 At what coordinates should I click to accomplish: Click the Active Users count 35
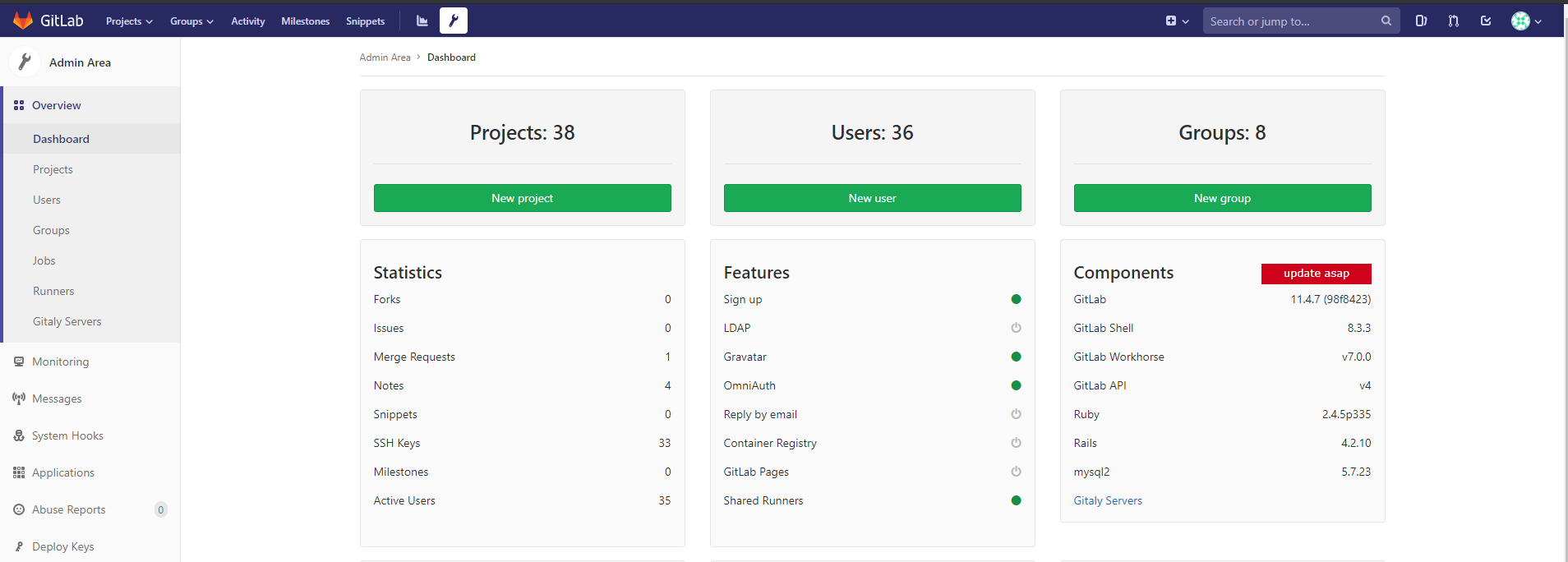click(665, 500)
